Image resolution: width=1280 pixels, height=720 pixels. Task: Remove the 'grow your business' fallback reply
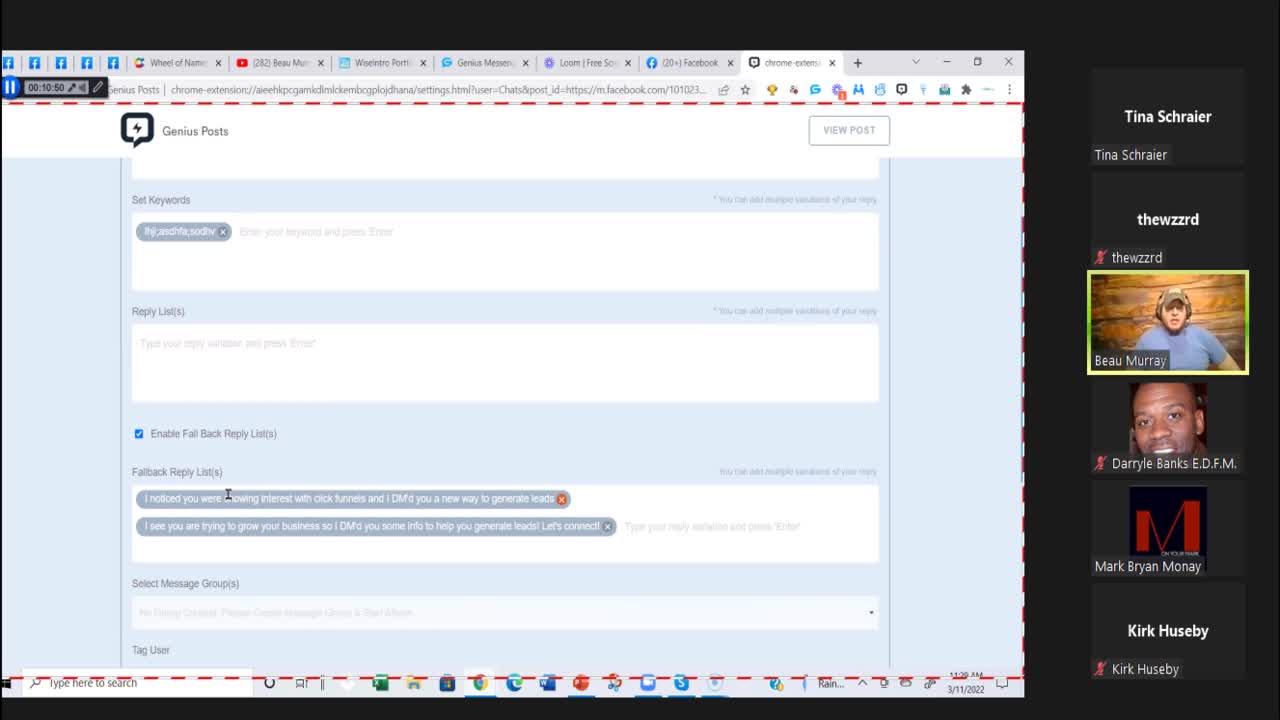point(607,527)
